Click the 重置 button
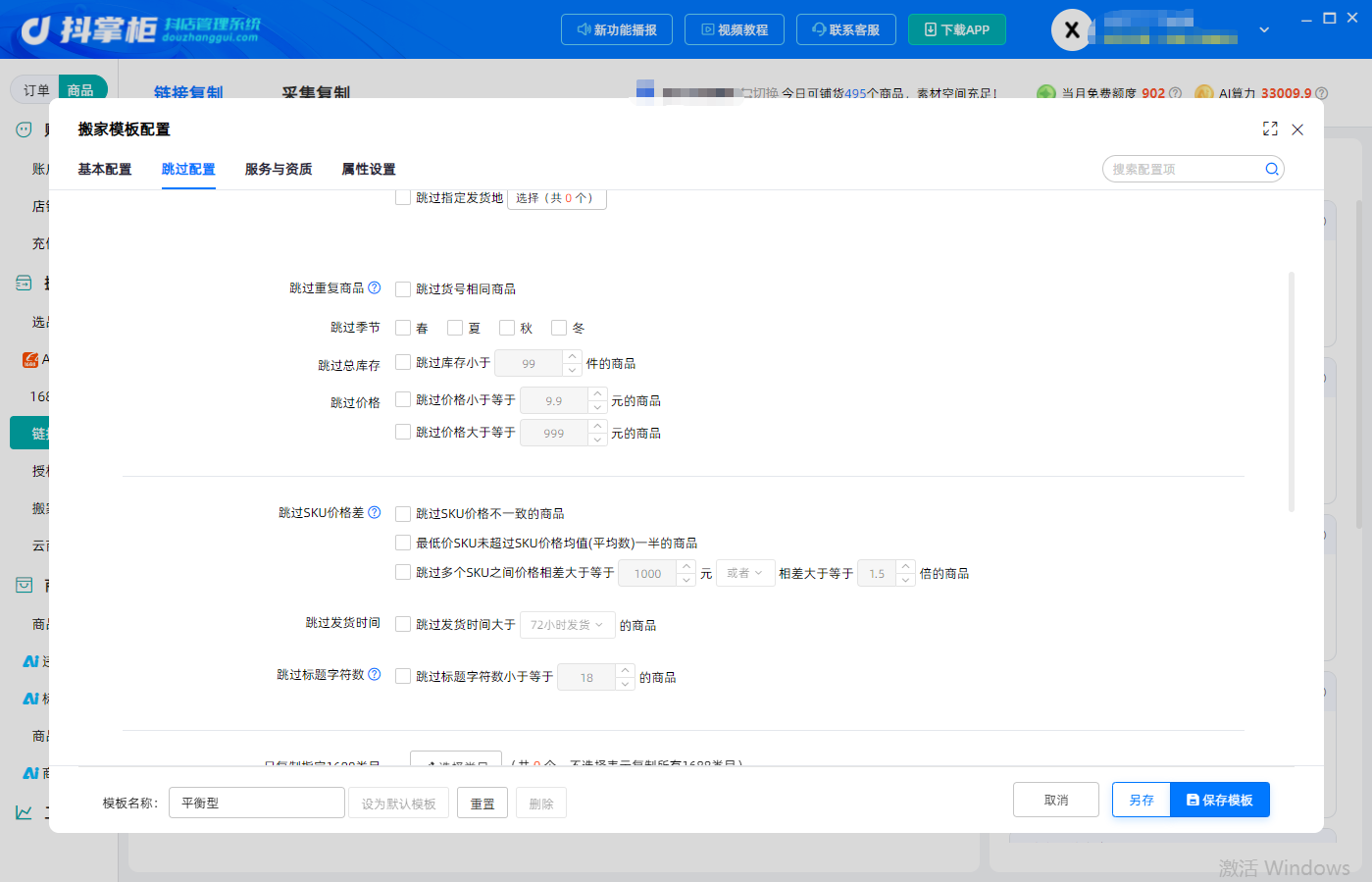The height and width of the screenshot is (882, 1372). click(483, 804)
